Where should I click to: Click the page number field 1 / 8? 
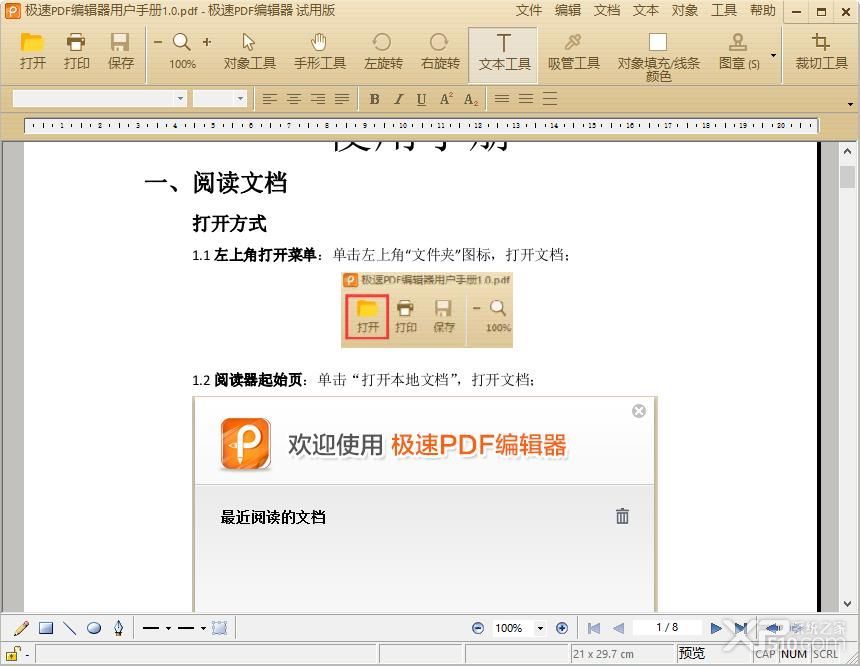point(667,627)
